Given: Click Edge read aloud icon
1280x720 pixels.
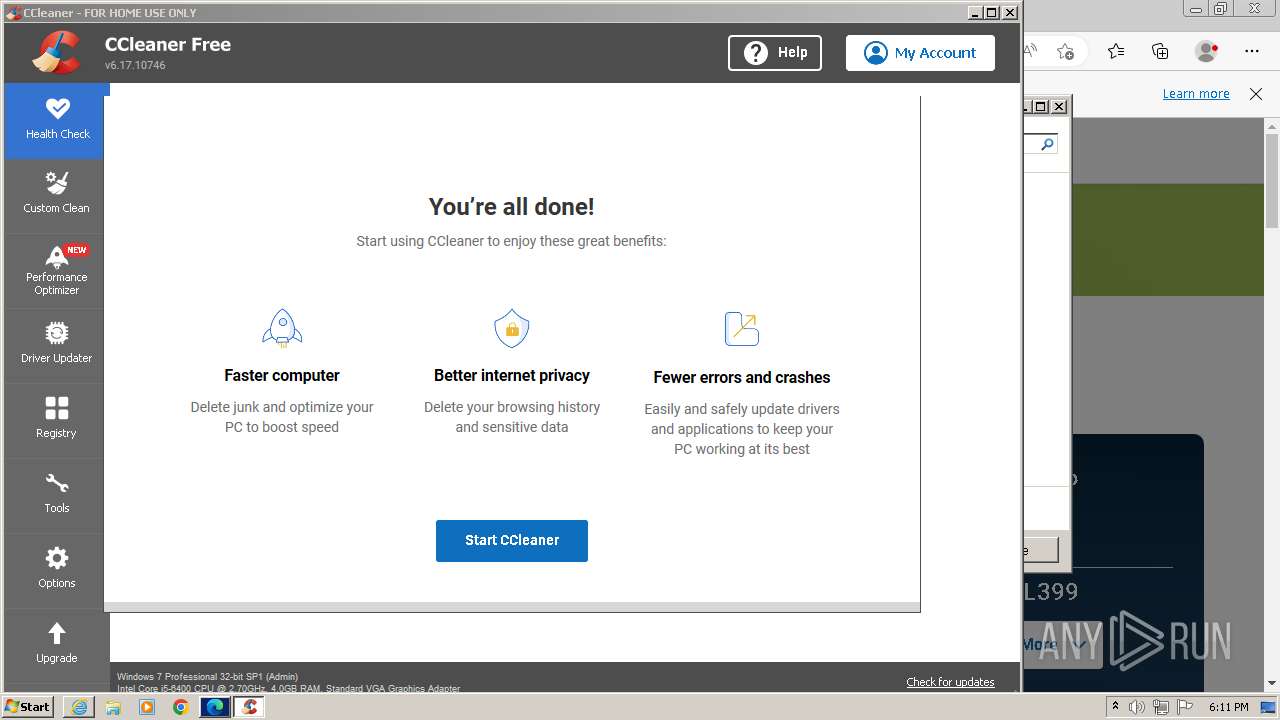Looking at the screenshot, I should [x=1031, y=51].
